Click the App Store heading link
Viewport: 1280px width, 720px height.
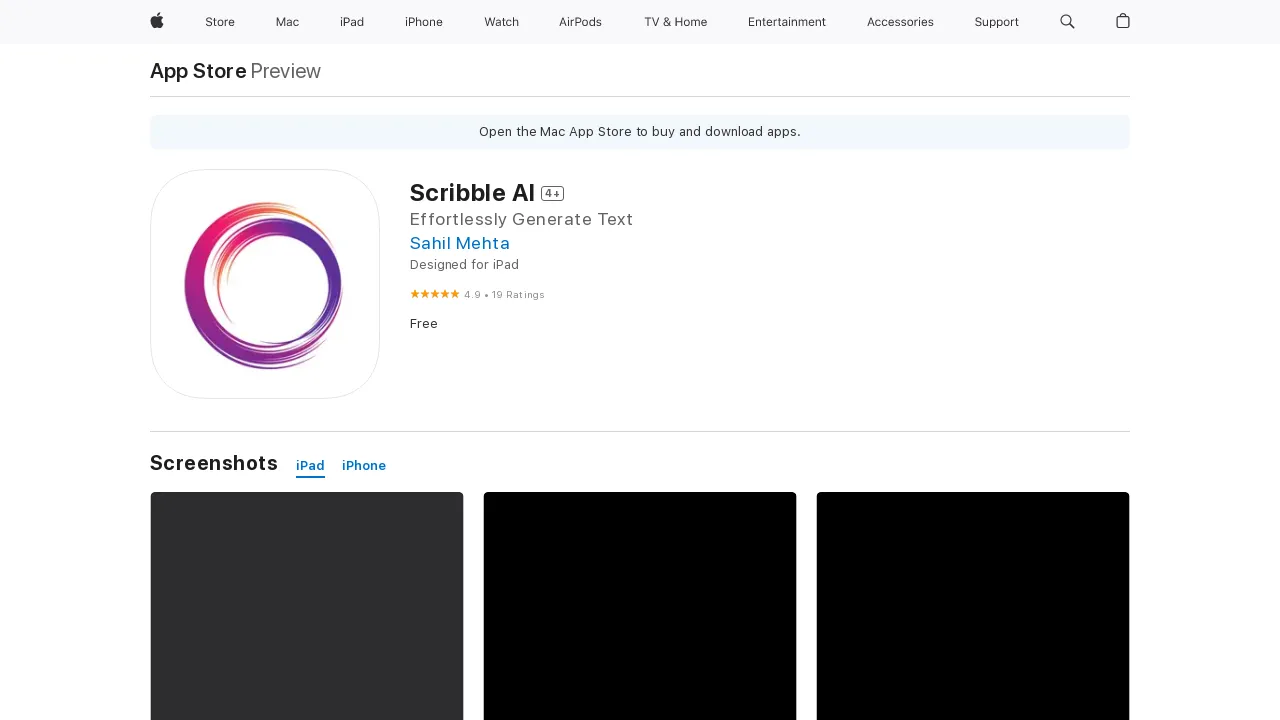click(x=198, y=71)
